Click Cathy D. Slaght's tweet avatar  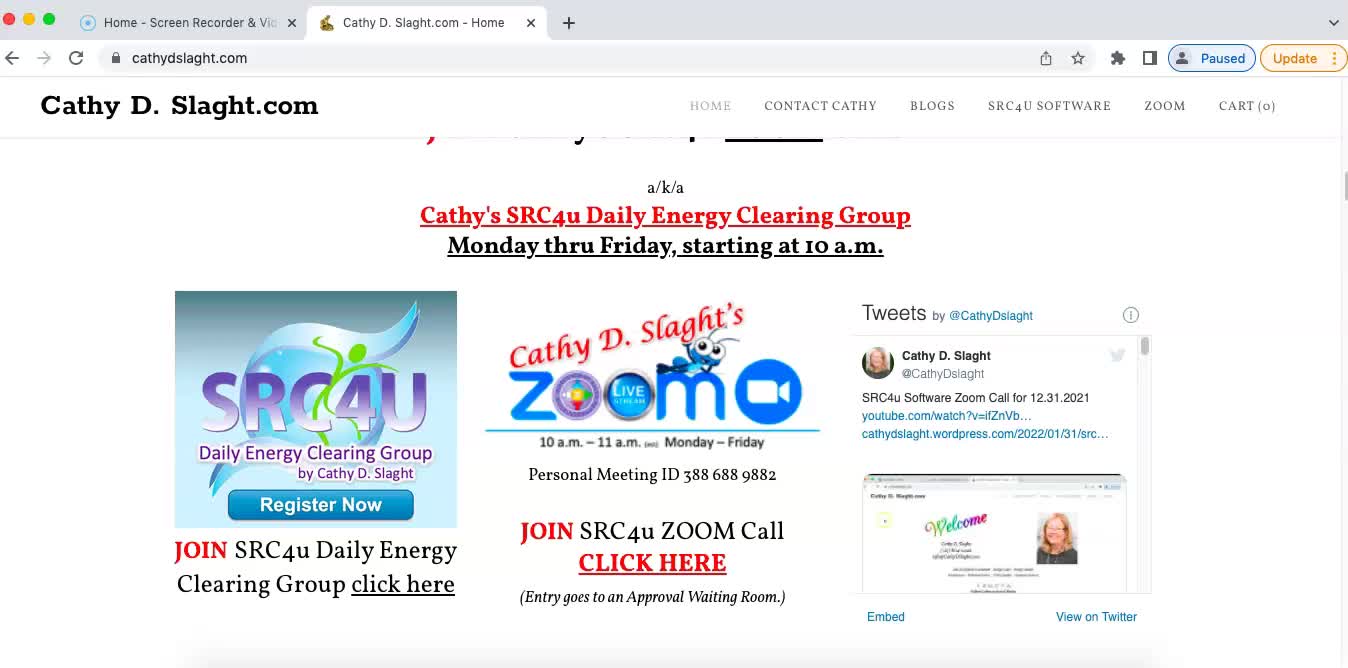tap(878, 363)
